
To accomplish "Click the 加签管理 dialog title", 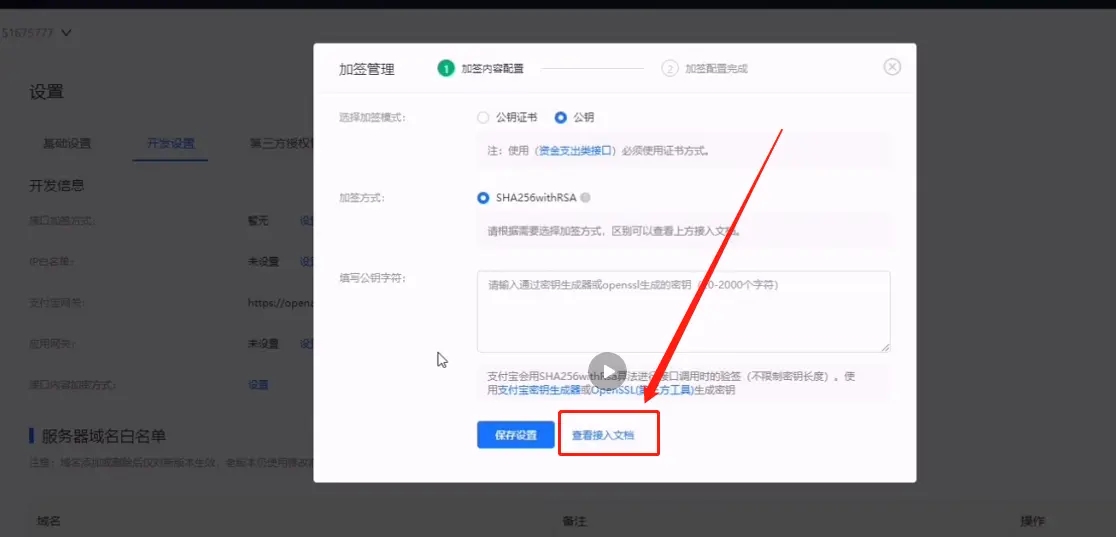I will pos(367,69).
